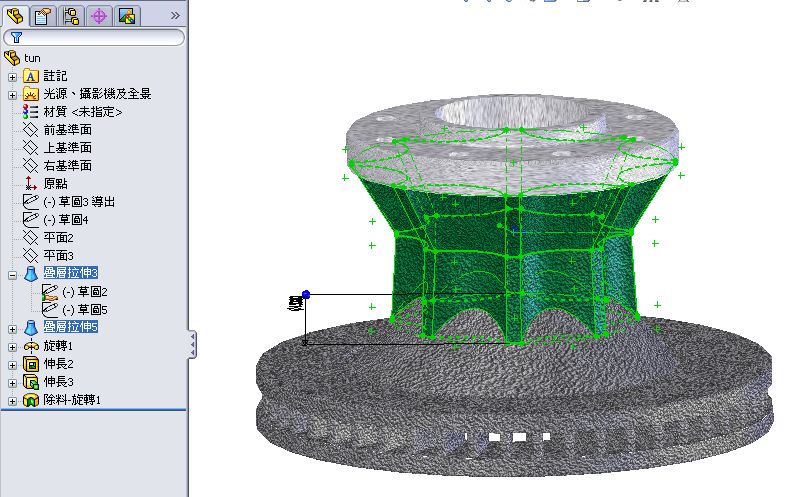Click the 材質 <未指定> label
This screenshot has height=497, width=803.
(x=83, y=112)
